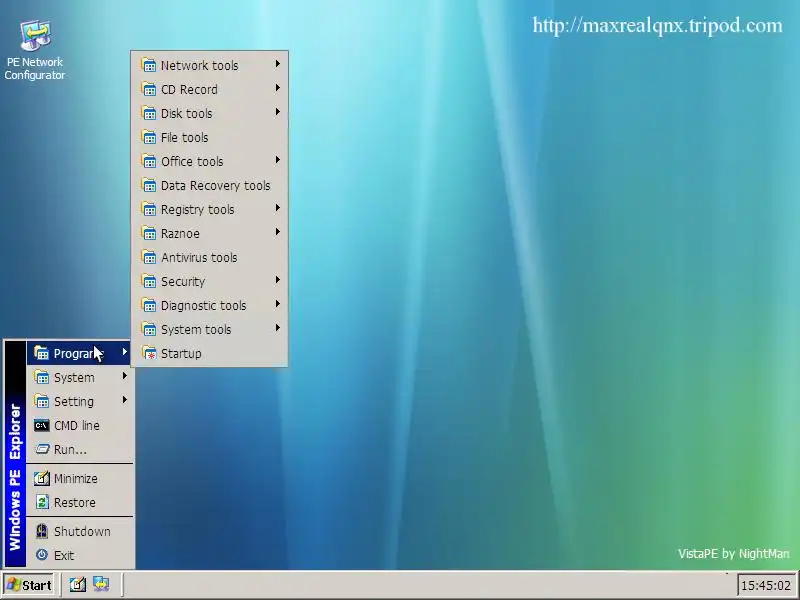Choose Run... from the Start menu
The width and height of the screenshot is (800, 600).
pyautogui.click(x=80, y=449)
